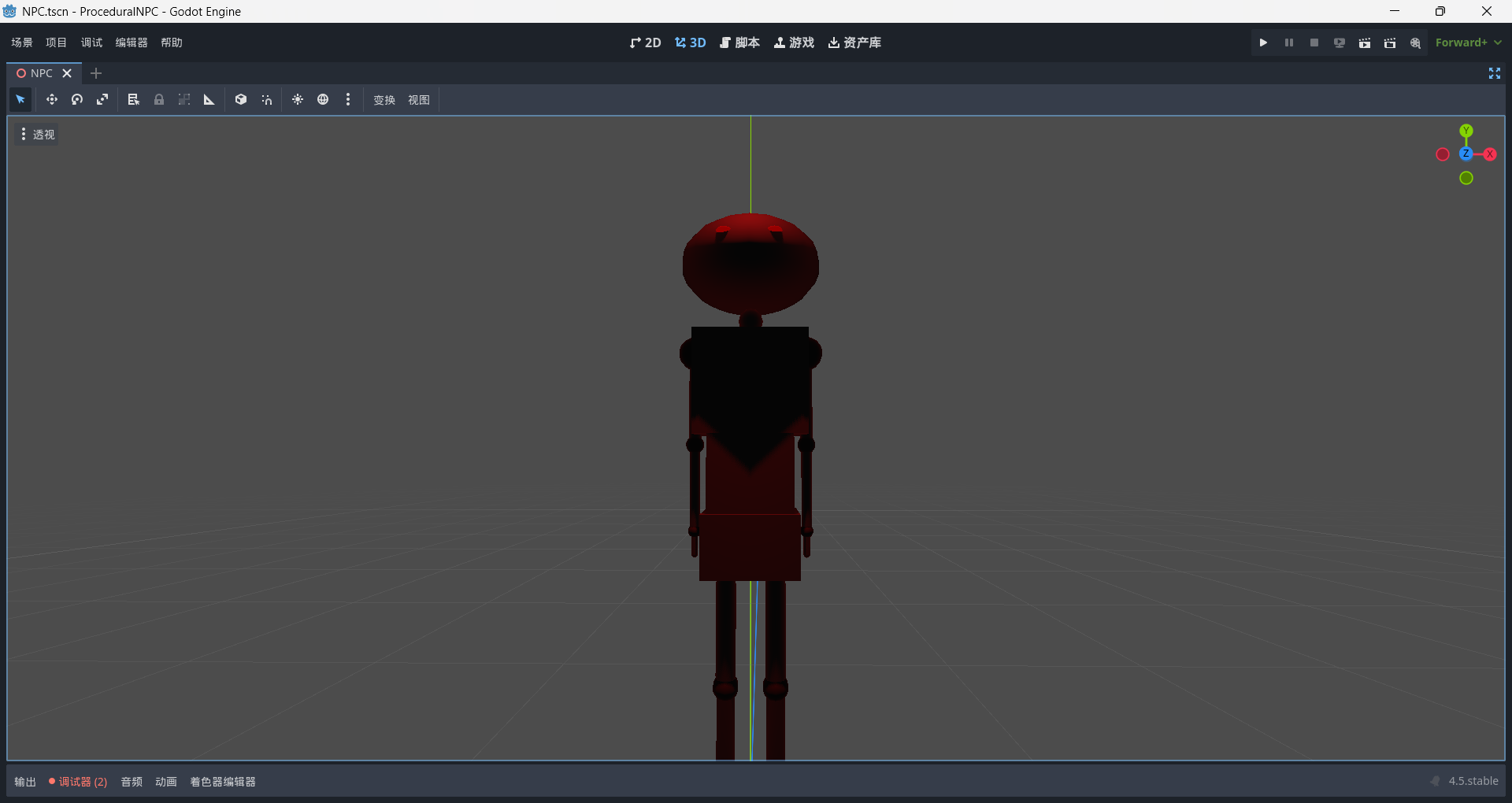Add a new scene tab
The image size is (1512, 803).
click(96, 73)
